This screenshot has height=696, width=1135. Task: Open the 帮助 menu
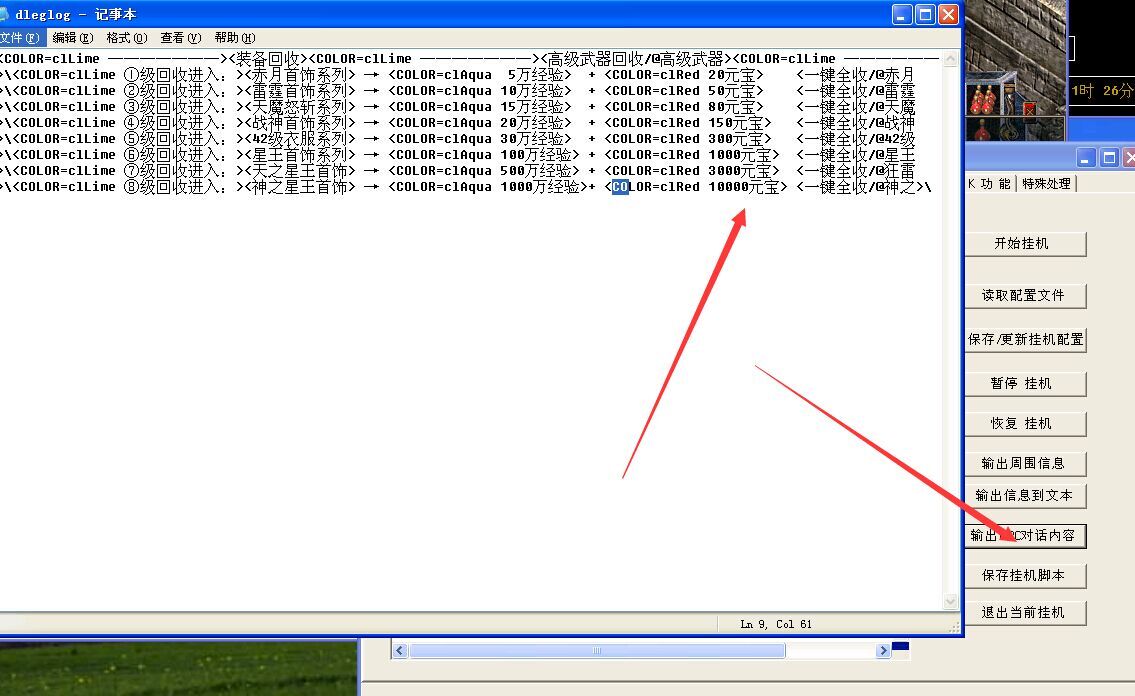point(234,38)
